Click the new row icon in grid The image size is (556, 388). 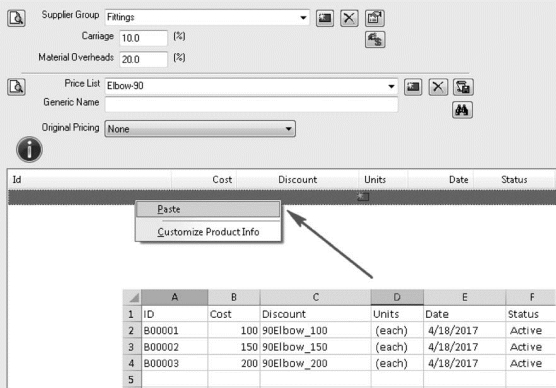363,196
